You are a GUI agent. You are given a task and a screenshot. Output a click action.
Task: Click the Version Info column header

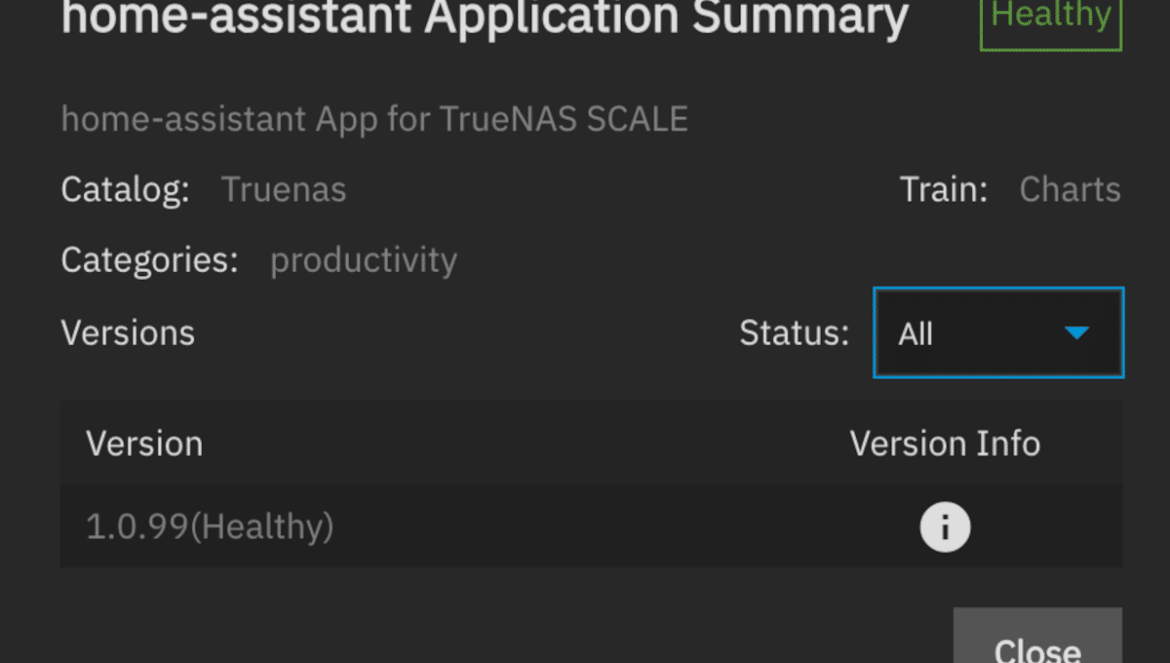coord(945,444)
